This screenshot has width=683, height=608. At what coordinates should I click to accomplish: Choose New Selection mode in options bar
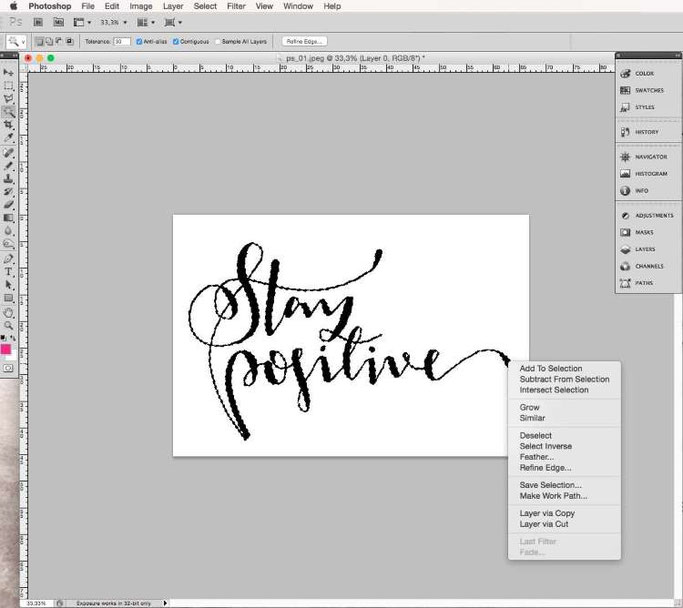(x=40, y=41)
